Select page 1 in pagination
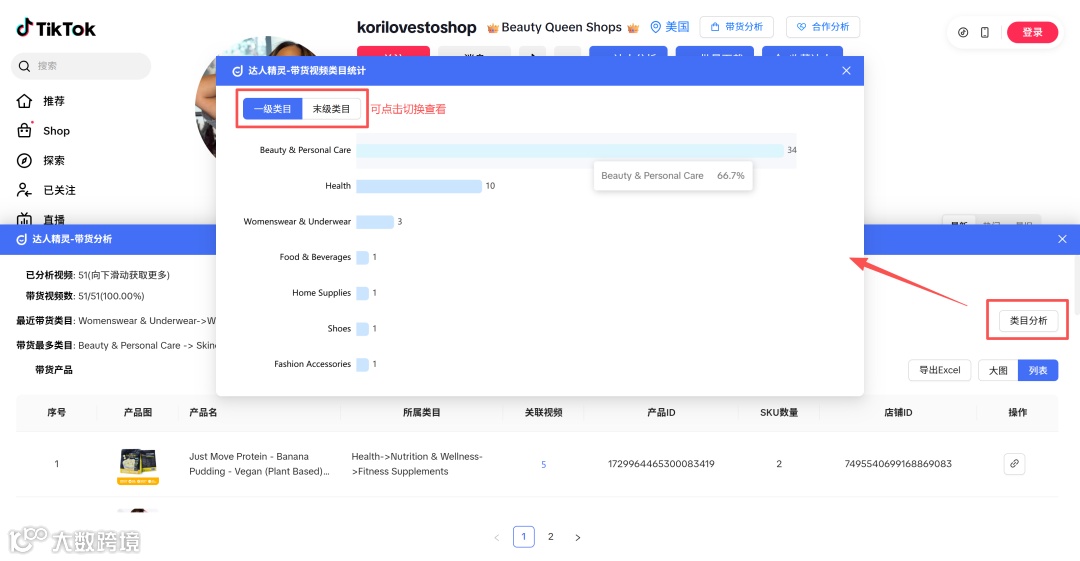This screenshot has width=1080, height=561. point(523,536)
